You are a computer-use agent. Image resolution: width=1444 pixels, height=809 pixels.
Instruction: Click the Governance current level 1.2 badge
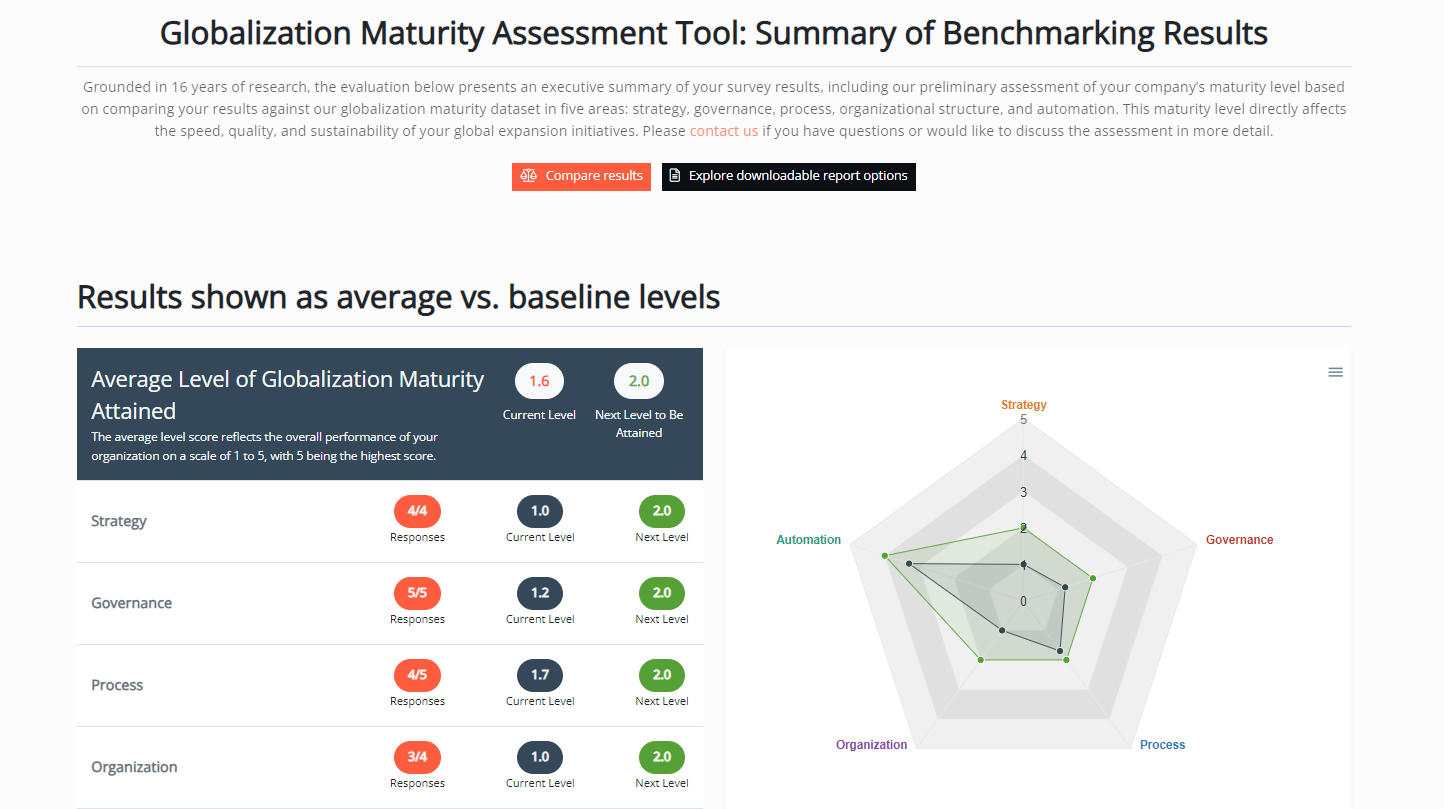(539, 593)
